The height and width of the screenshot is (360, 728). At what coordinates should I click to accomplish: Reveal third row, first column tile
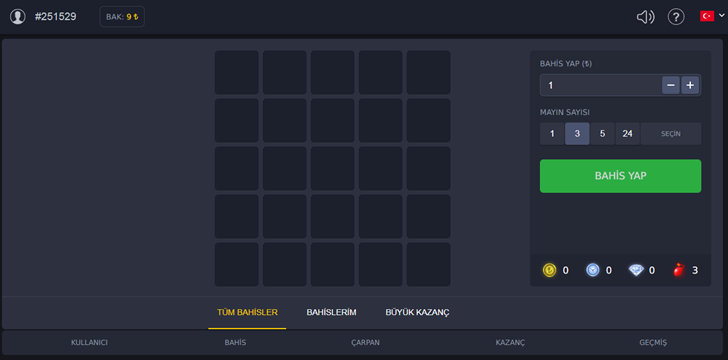(237, 169)
